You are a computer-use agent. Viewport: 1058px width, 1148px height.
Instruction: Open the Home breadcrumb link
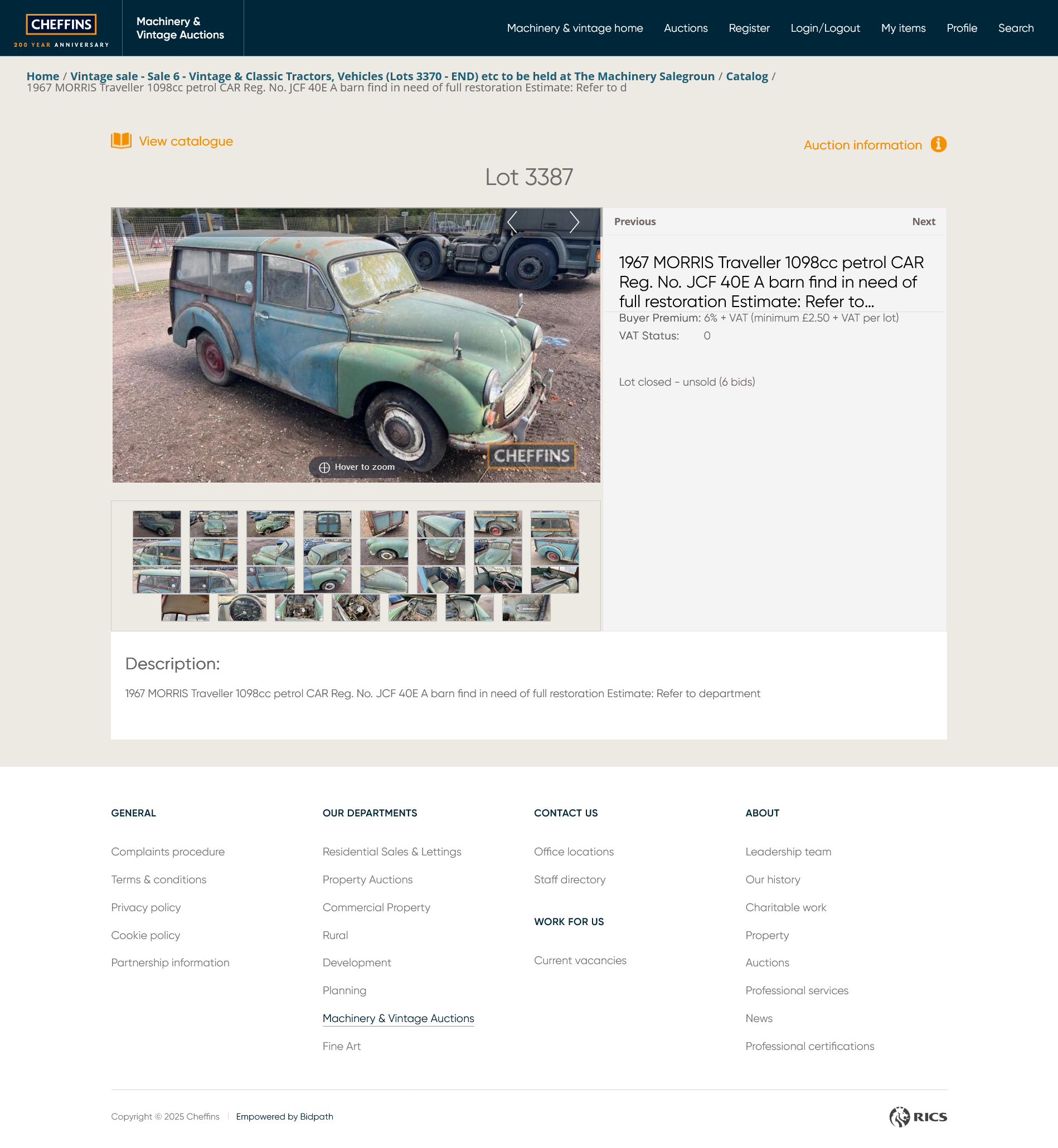point(43,76)
